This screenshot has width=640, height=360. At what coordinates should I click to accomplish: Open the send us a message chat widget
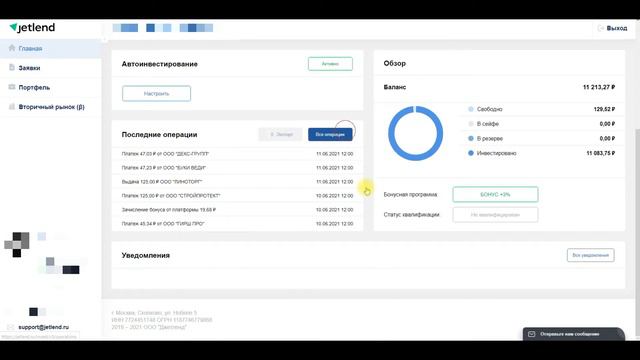[x=574, y=334]
